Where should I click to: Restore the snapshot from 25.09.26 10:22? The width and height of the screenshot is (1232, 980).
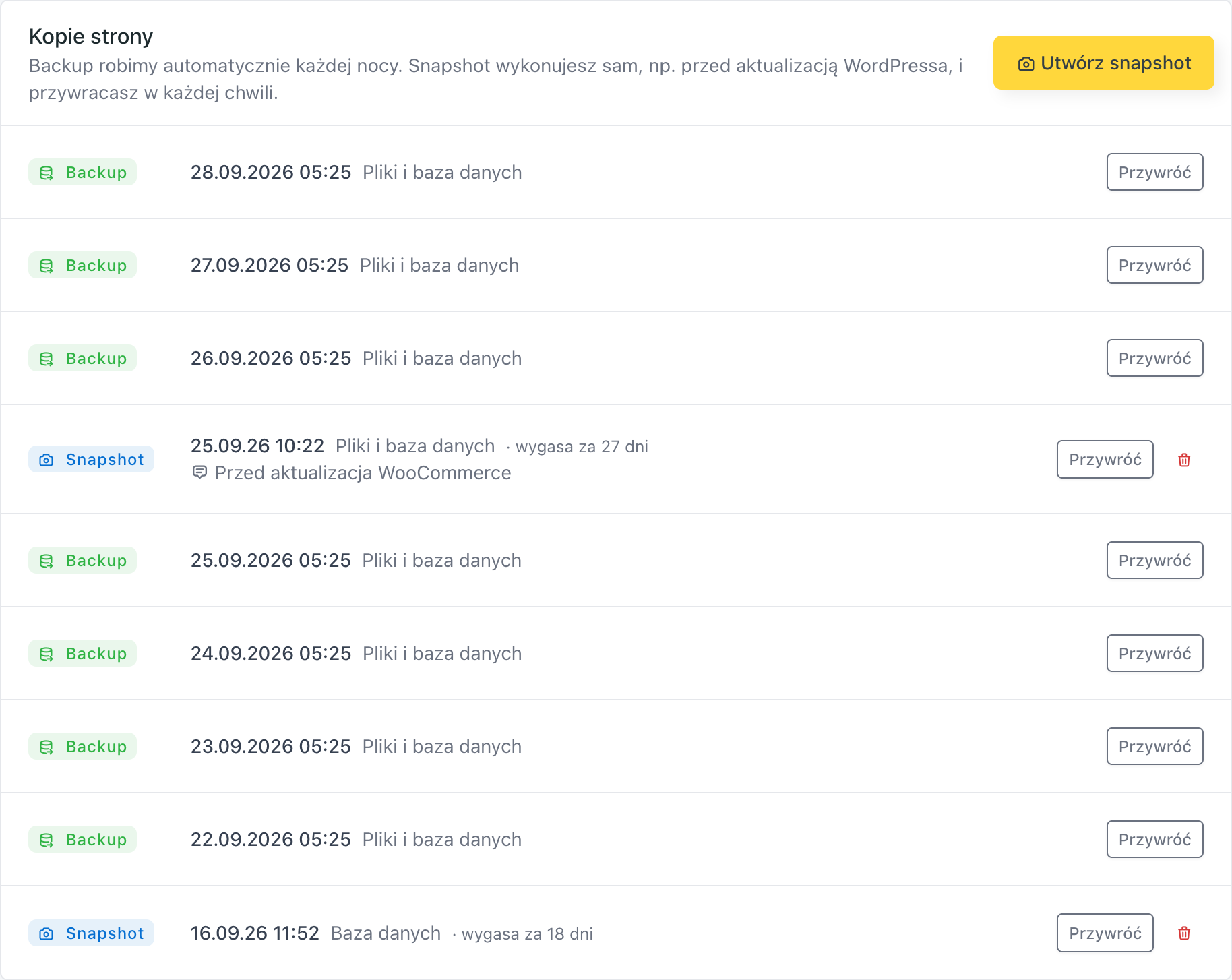(1105, 460)
